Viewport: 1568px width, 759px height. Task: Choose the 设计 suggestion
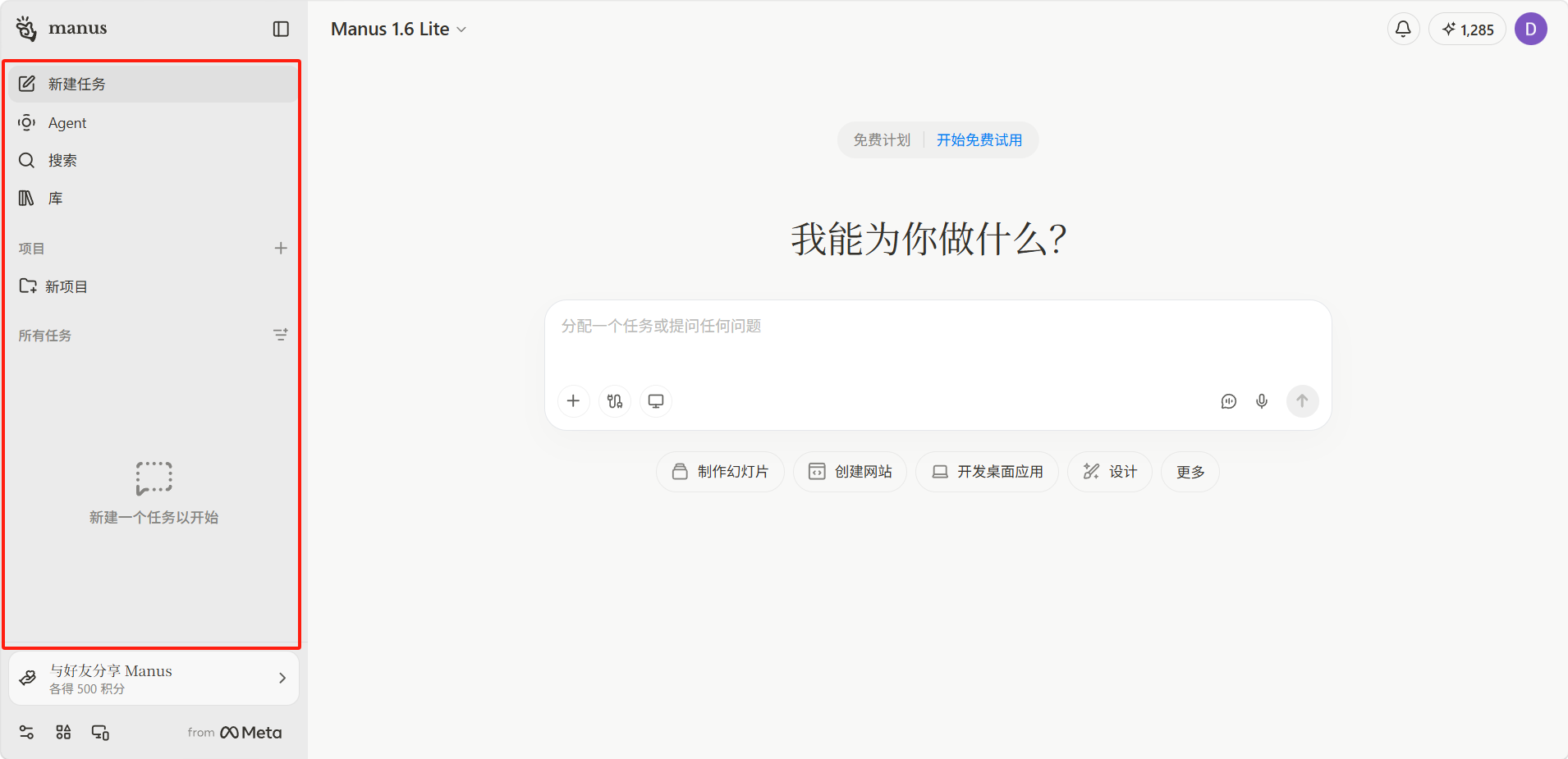coord(1109,472)
